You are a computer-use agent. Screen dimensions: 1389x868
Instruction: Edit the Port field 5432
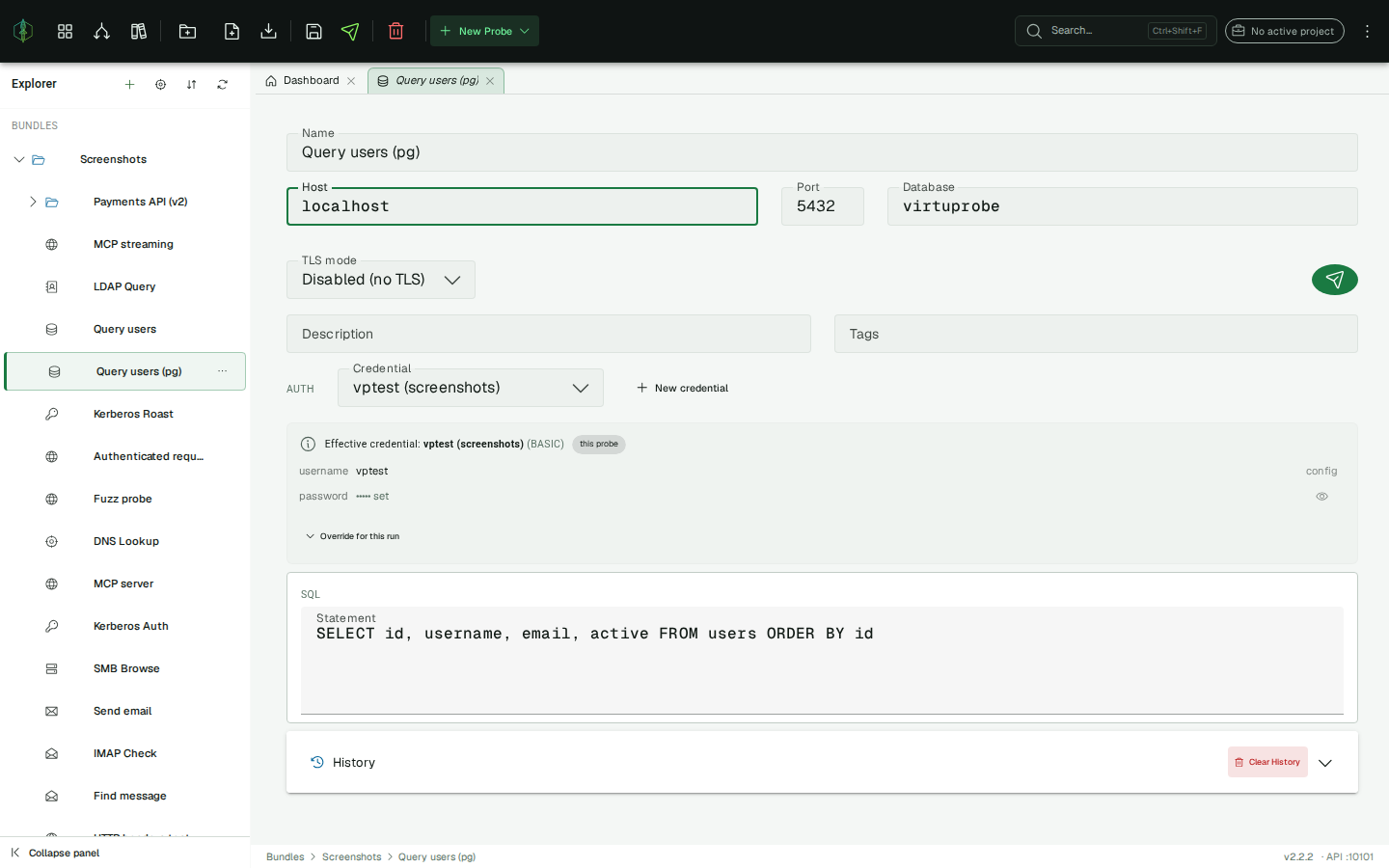(x=823, y=206)
